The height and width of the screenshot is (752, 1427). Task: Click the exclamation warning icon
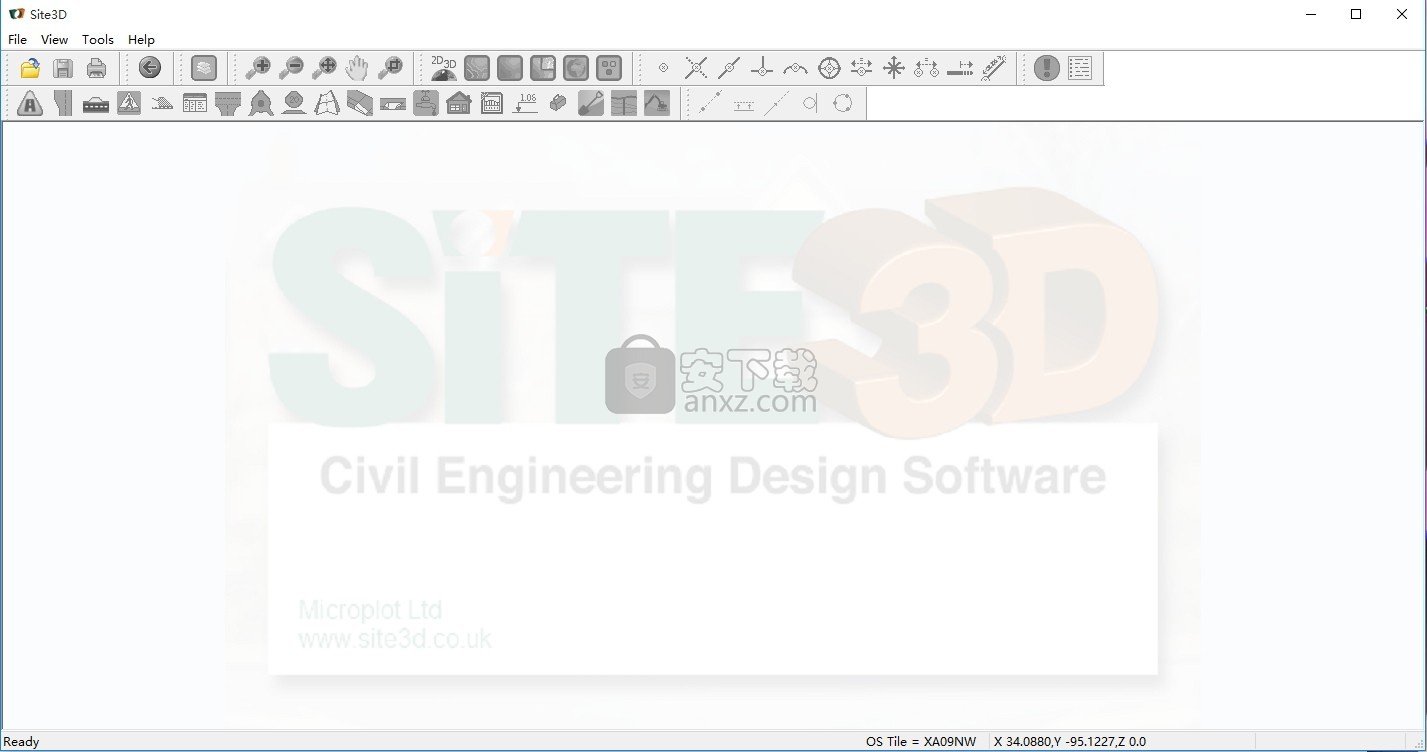[x=1046, y=68]
